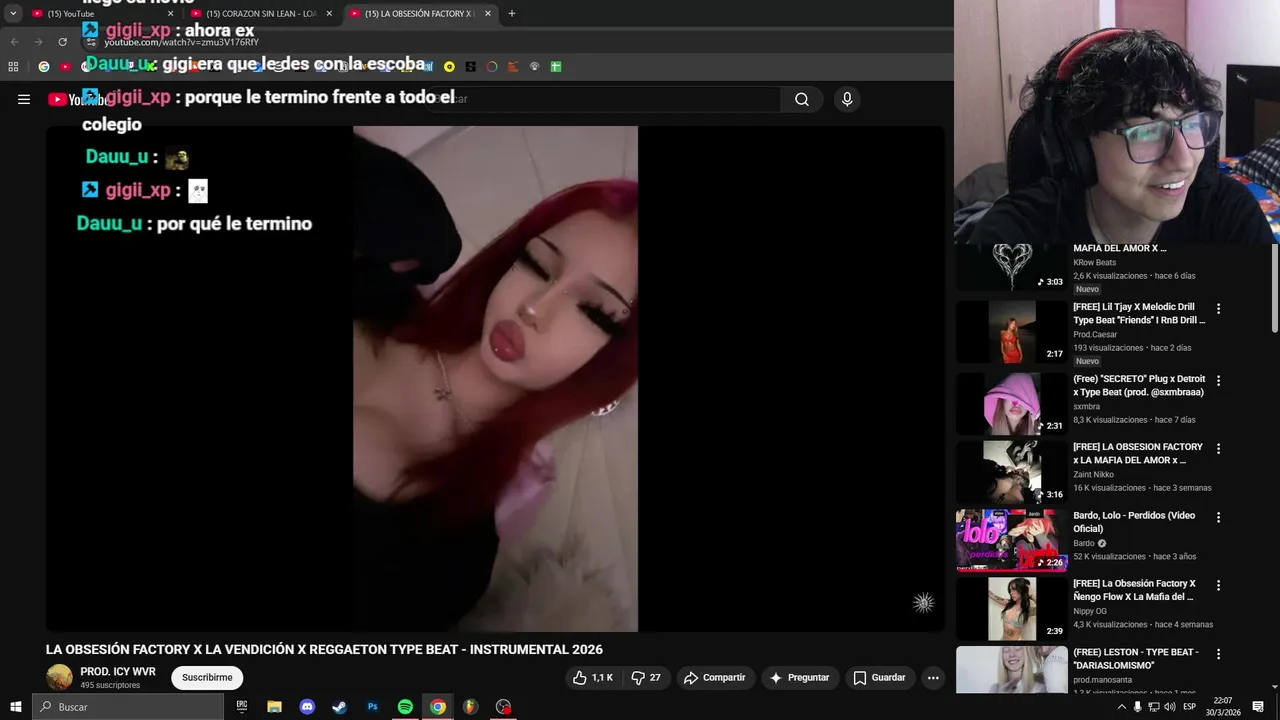Open Discord from the taskbar
The width and height of the screenshot is (1280, 720).
(x=307, y=707)
